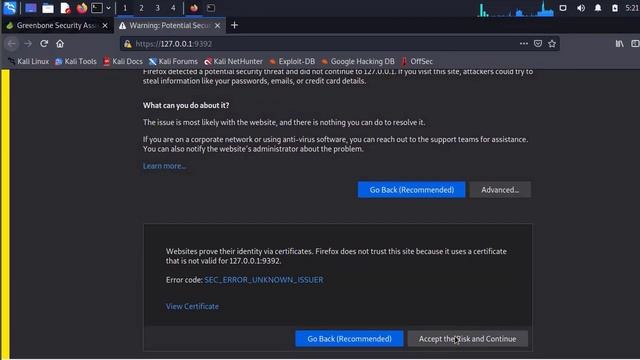Screen dimensions: 640x360
Task: Toggle the sidebar toolbar icon
Action: pyautogui.click(x=635, y=44)
